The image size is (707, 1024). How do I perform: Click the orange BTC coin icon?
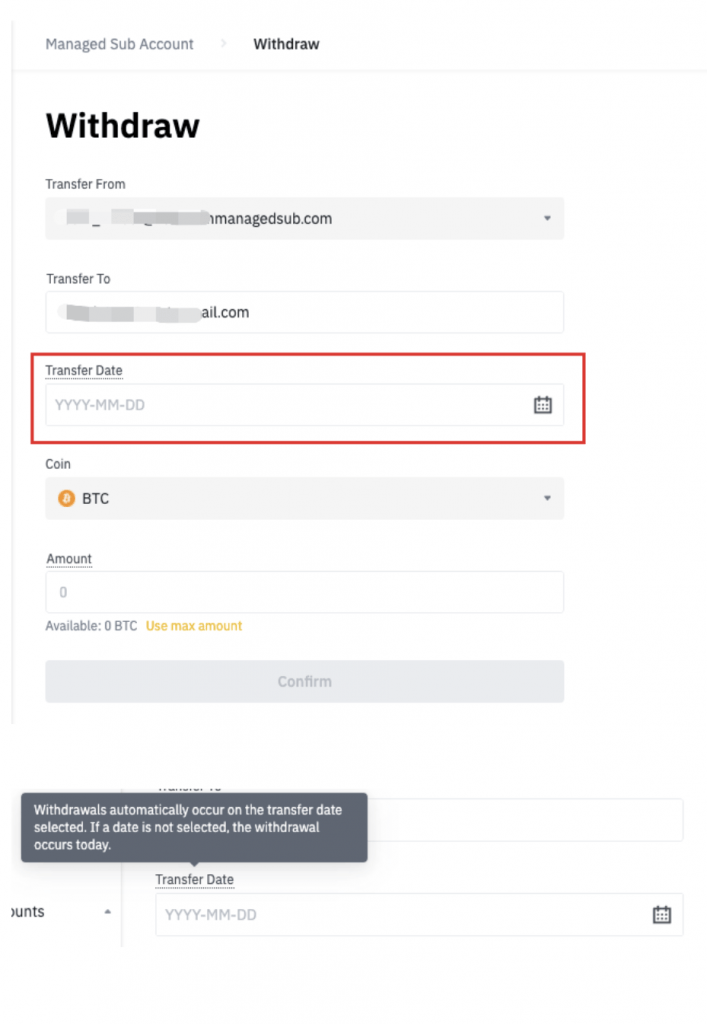[x=66, y=498]
